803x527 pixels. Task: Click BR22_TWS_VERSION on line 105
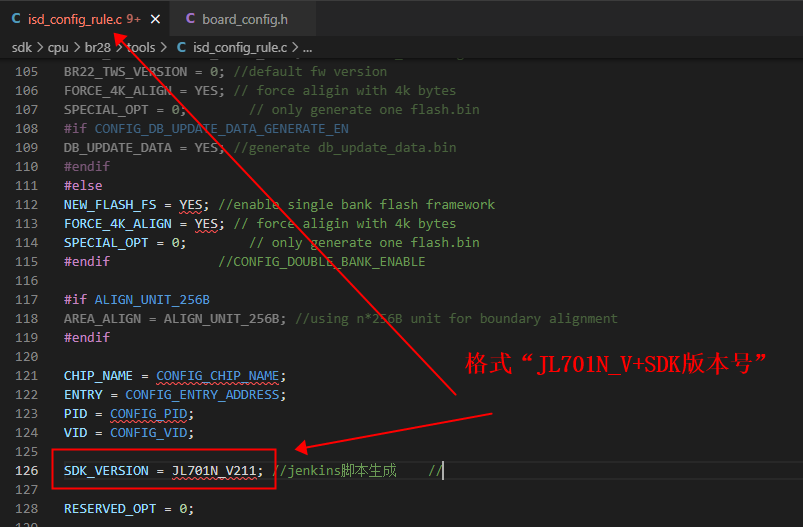click(125, 72)
